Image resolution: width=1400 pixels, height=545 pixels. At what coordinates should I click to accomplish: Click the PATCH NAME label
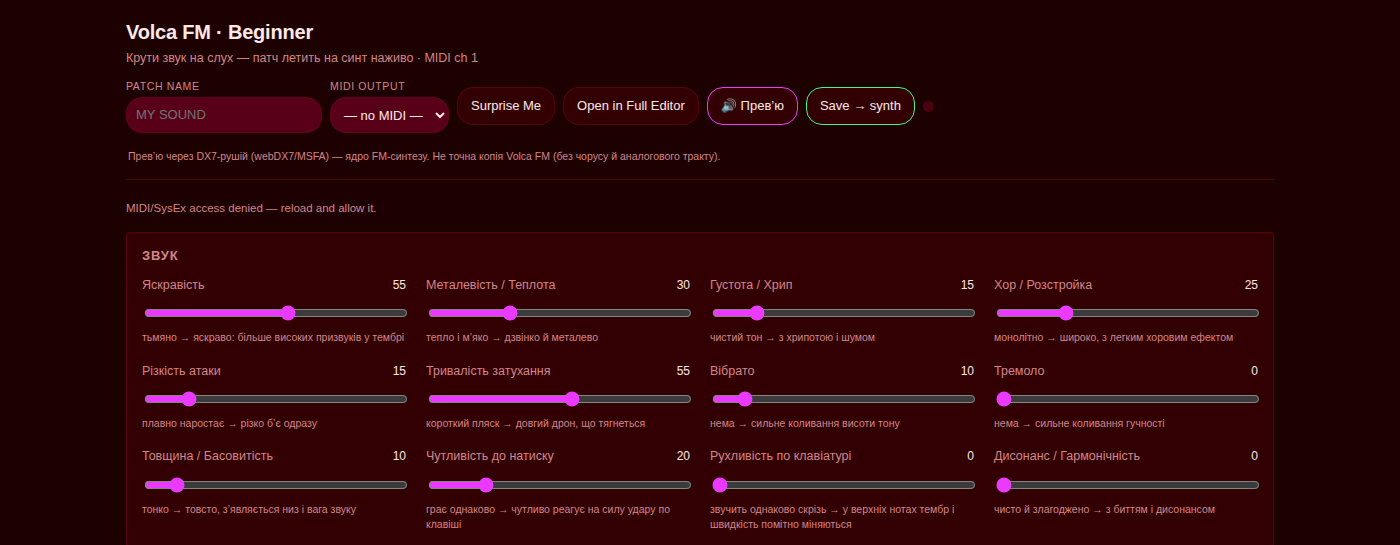162,86
